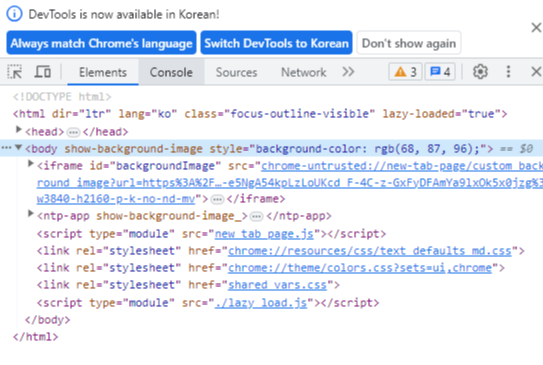The width and height of the screenshot is (543, 365).
Task: Open the theme colors.css link
Action: click(x=360, y=268)
